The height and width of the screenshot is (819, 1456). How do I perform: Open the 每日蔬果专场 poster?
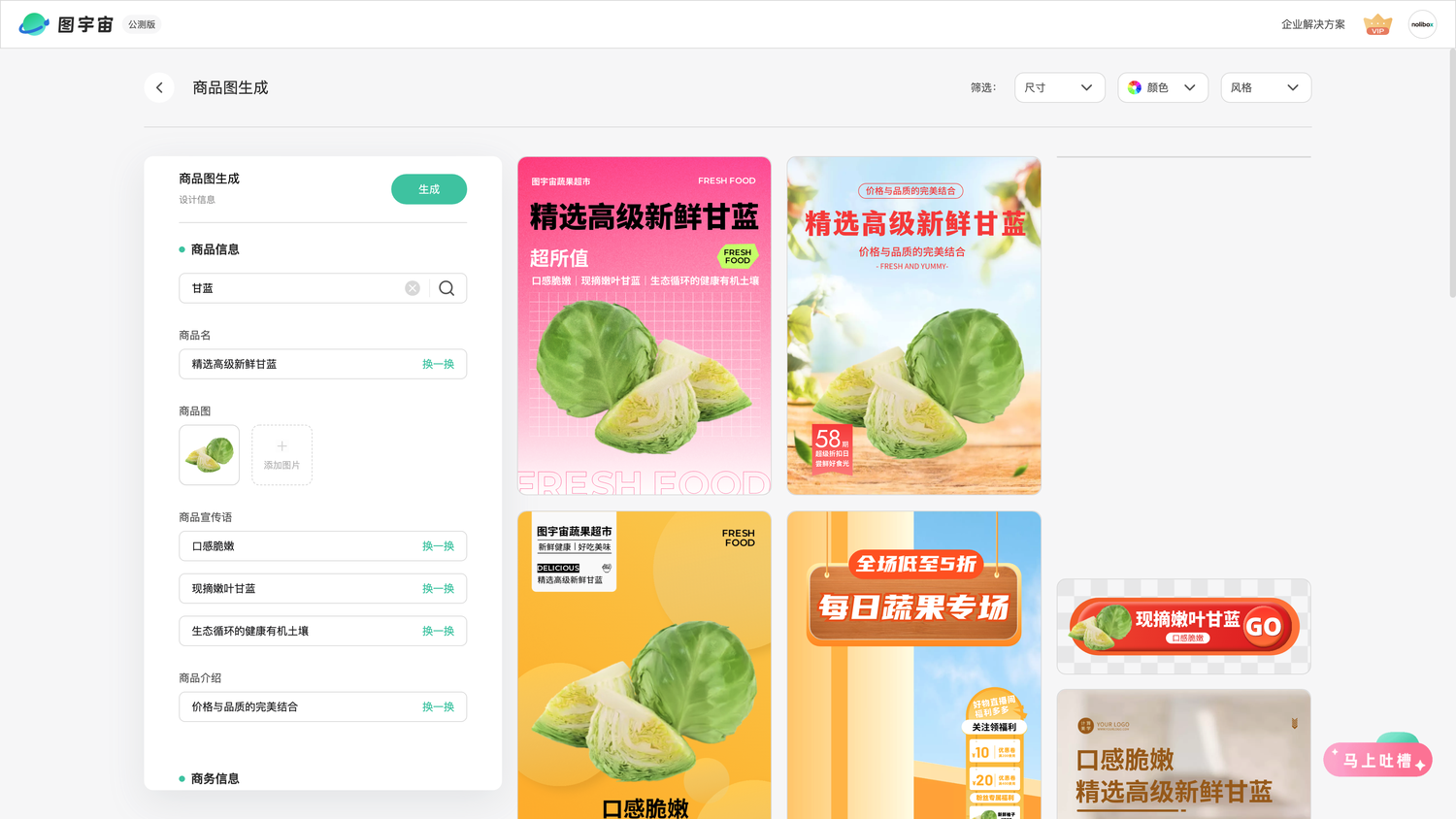913,666
